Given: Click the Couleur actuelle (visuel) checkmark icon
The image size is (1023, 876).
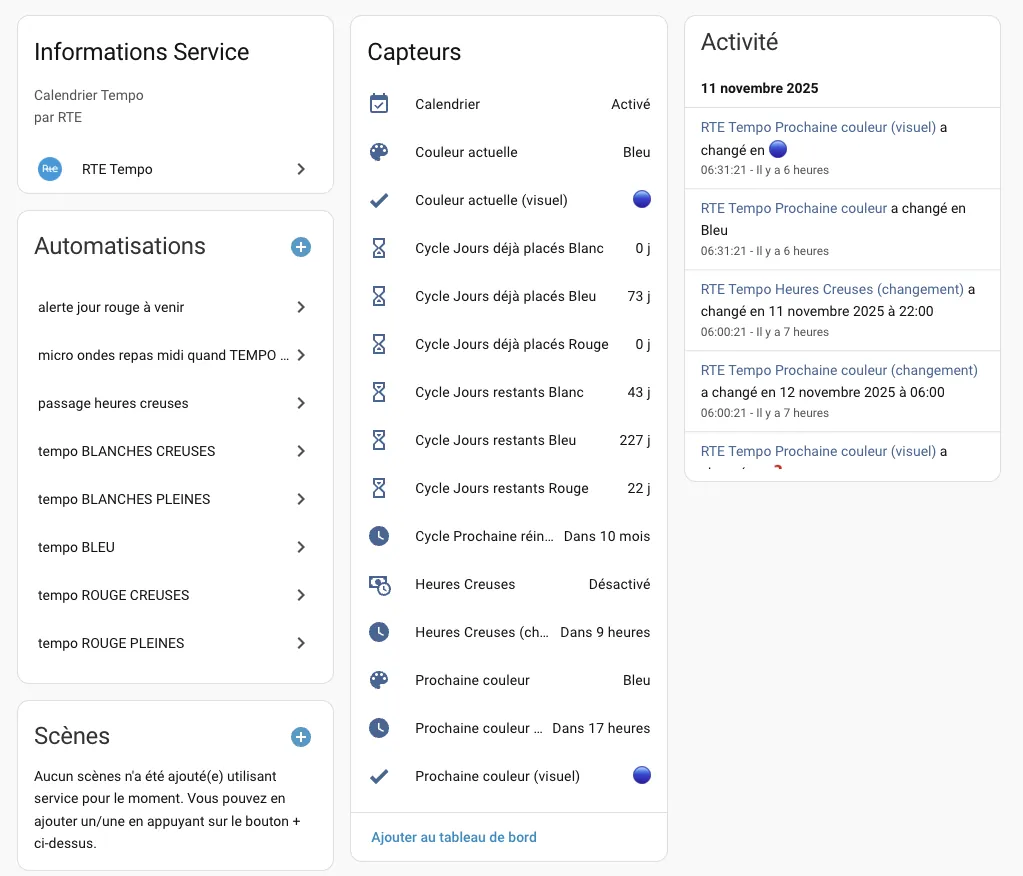Looking at the screenshot, I should tap(379, 200).
